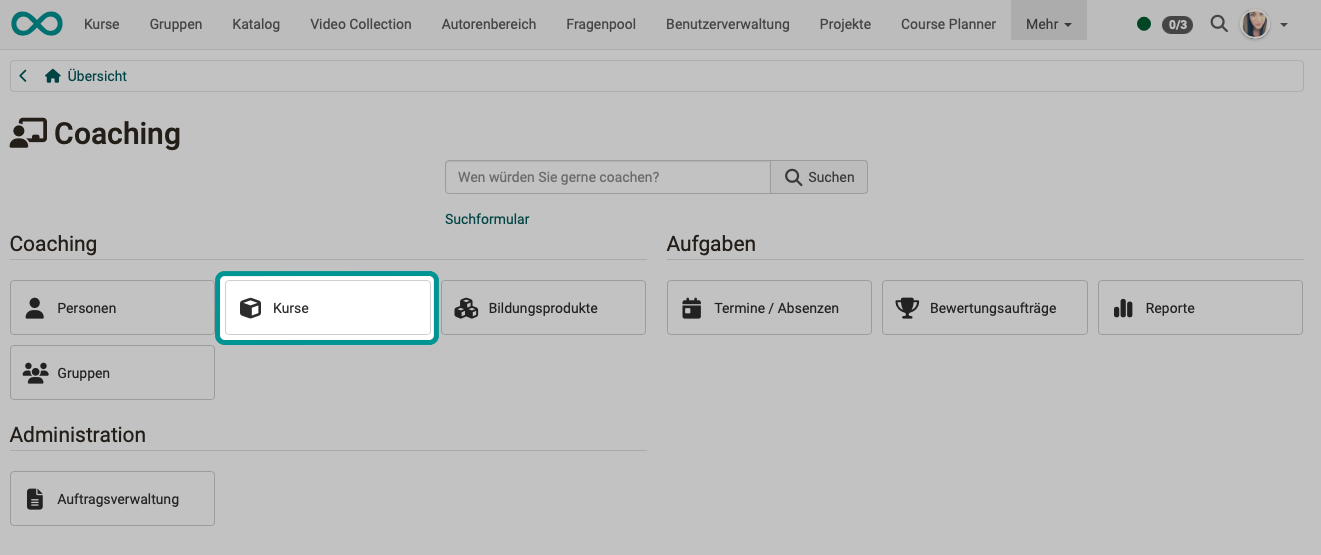
Task: Open user avatar menu dropdown
Action: click(x=1263, y=24)
